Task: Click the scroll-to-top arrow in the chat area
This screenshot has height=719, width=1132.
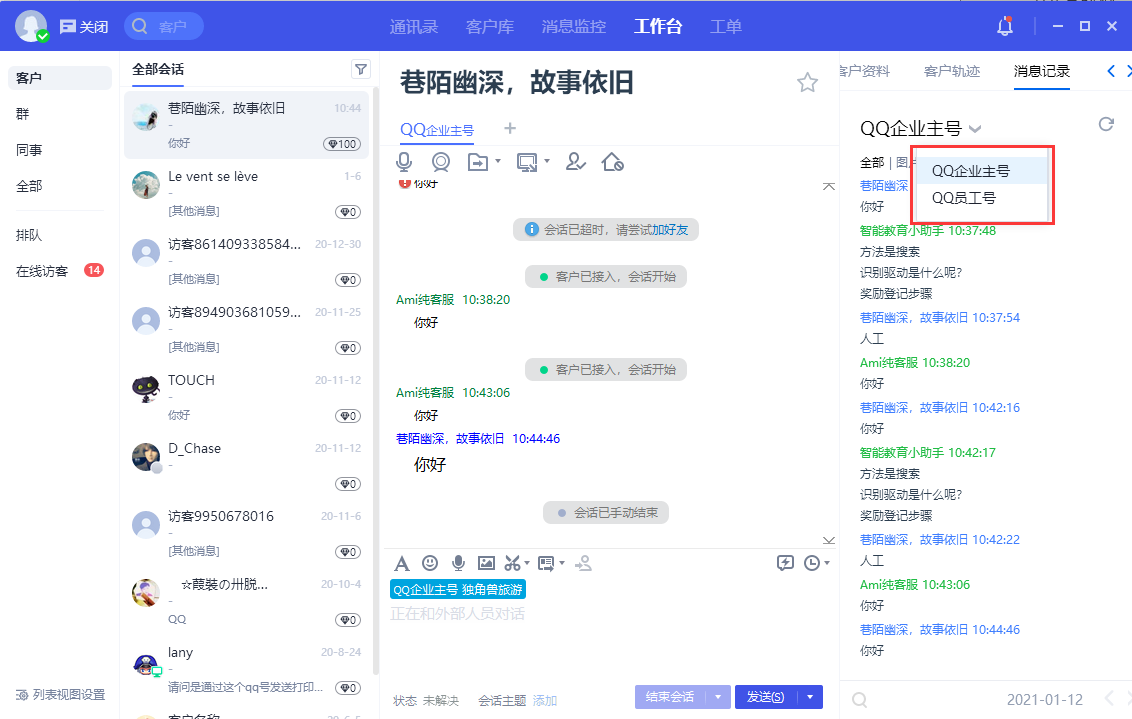Action: (829, 186)
